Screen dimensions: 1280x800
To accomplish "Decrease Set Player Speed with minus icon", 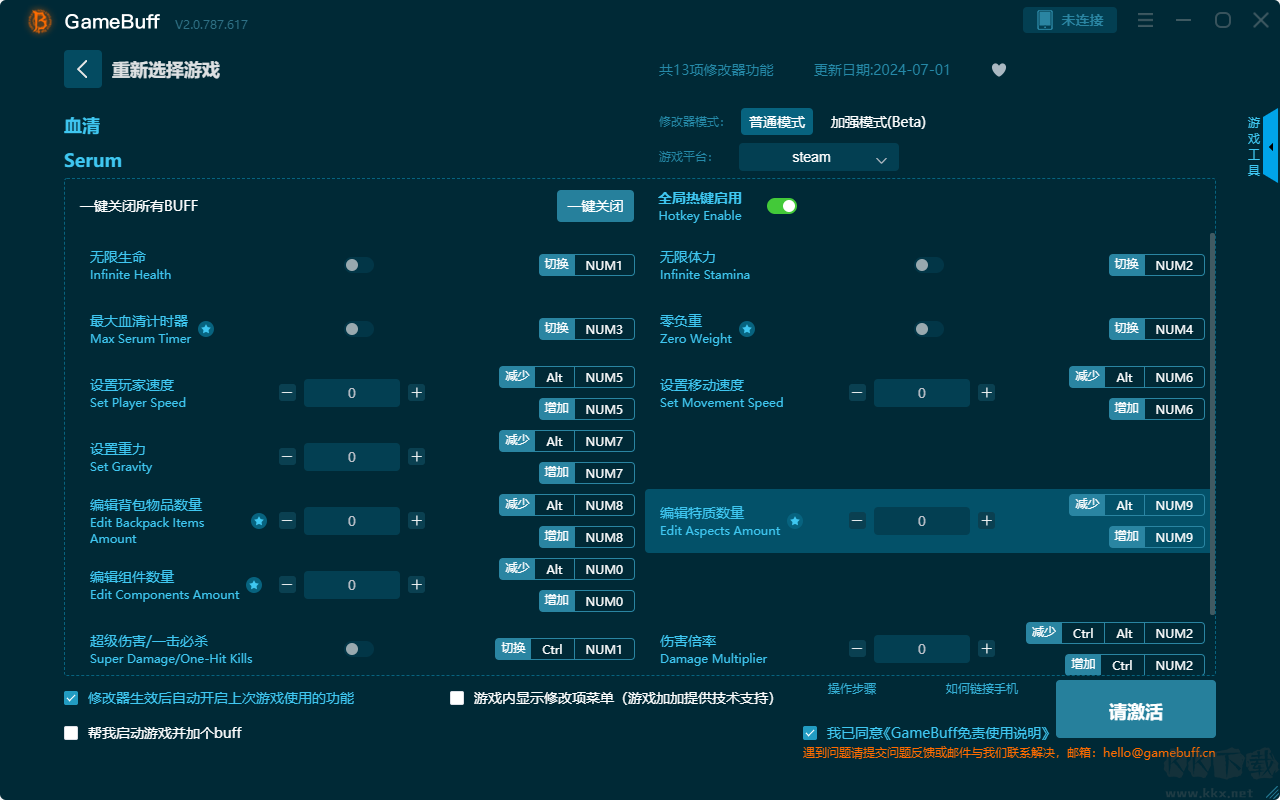I will tap(287, 393).
